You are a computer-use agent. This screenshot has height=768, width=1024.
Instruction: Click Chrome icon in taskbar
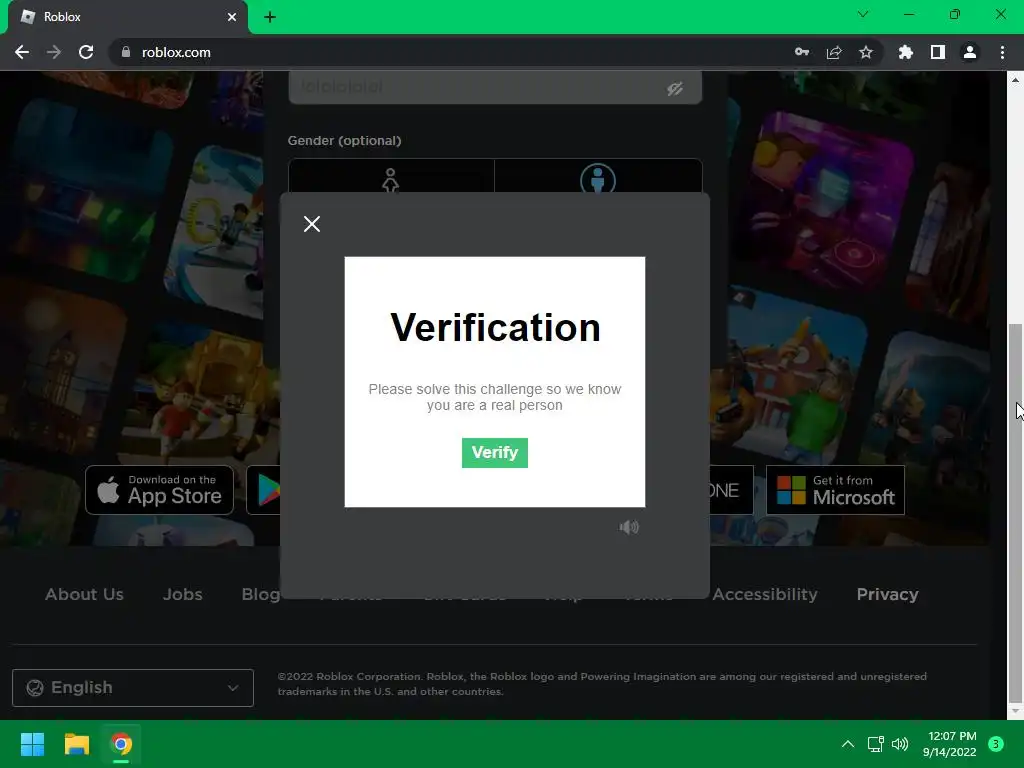(x=121, y=744)
